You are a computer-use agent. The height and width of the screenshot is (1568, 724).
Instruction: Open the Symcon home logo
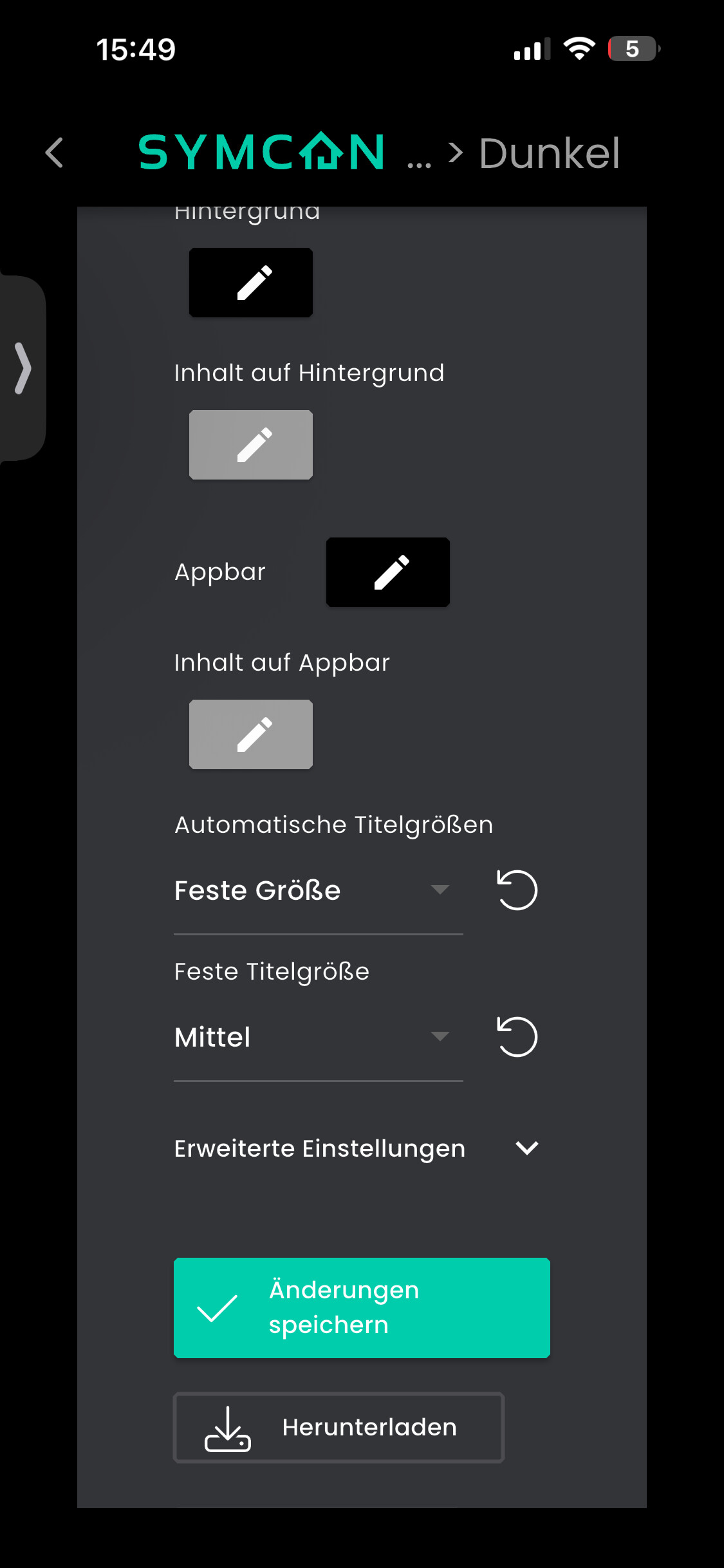261,153
